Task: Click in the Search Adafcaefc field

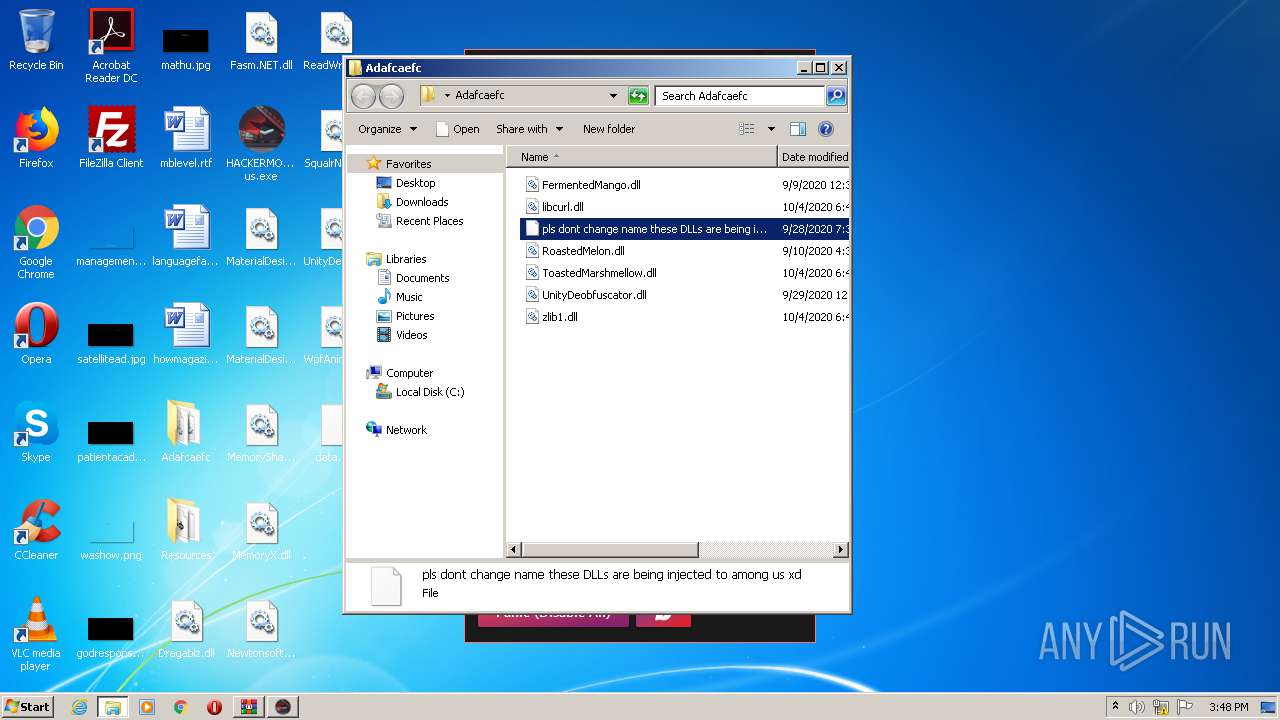Action: point(740,96)
